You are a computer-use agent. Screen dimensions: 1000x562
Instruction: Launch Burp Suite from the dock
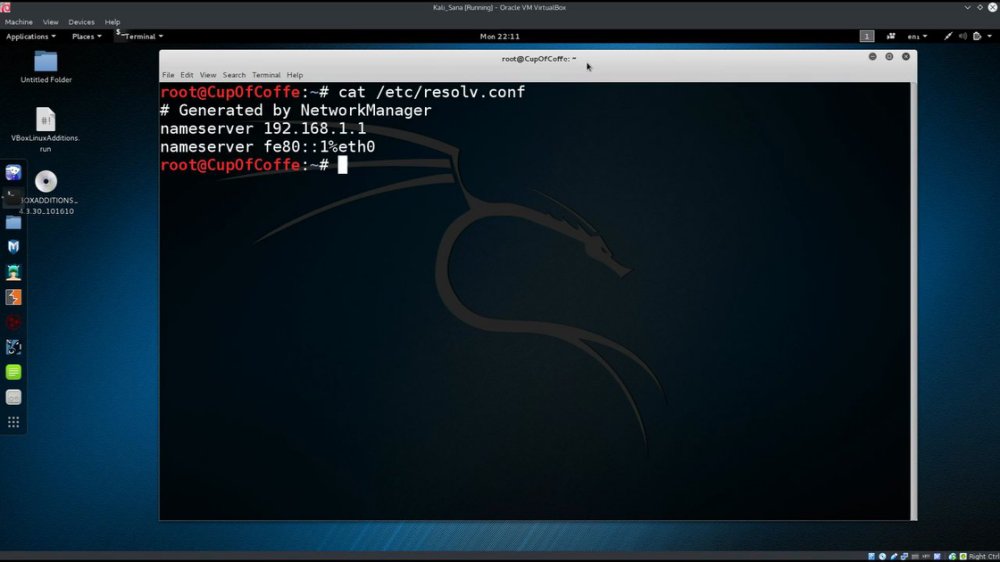pyautogui.click(x=13, y=297)
